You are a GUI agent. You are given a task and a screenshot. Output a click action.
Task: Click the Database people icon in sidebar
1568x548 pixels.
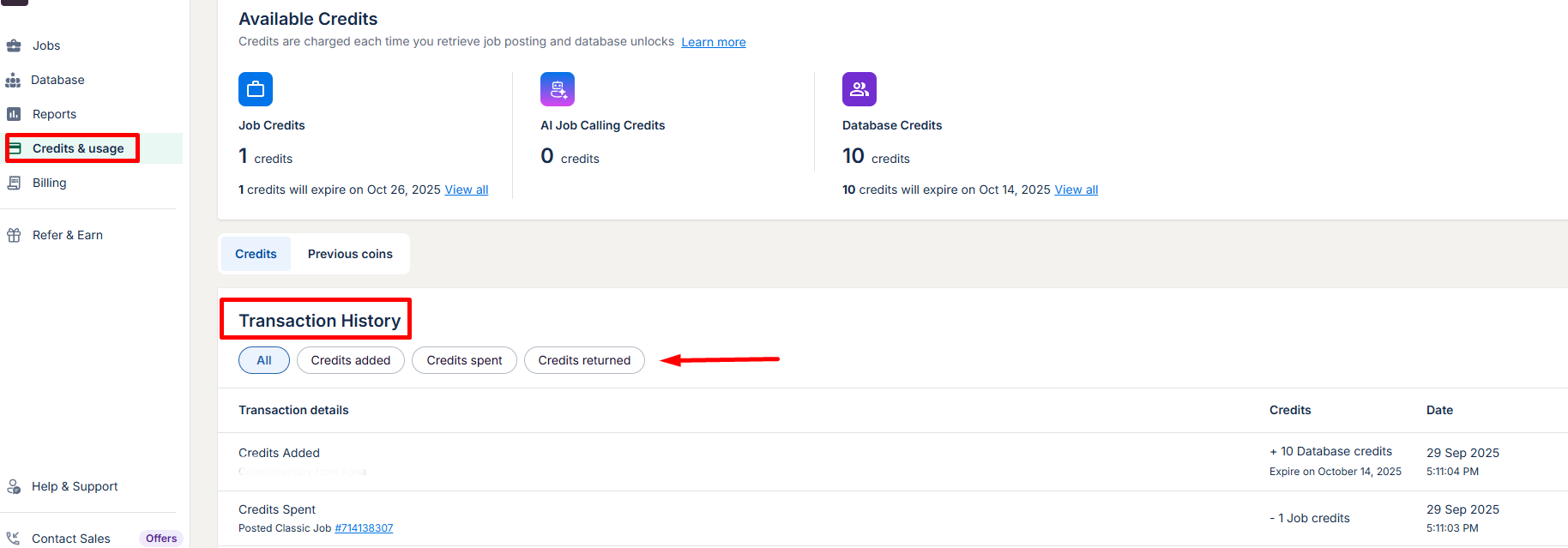tap(13, 80)
